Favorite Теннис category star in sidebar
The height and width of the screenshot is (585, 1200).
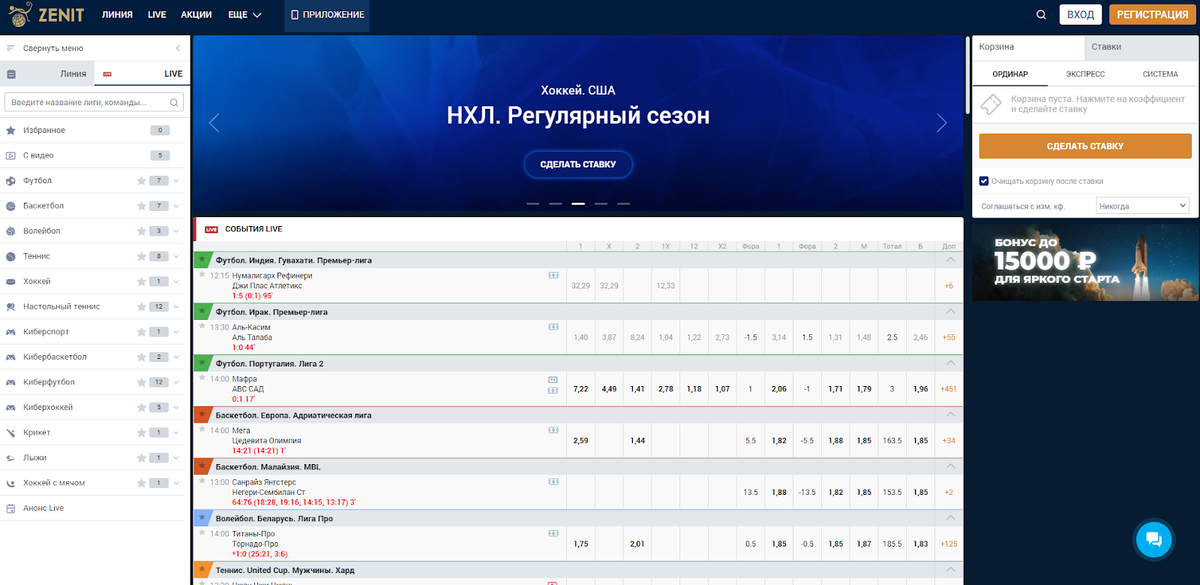point(141,256)
